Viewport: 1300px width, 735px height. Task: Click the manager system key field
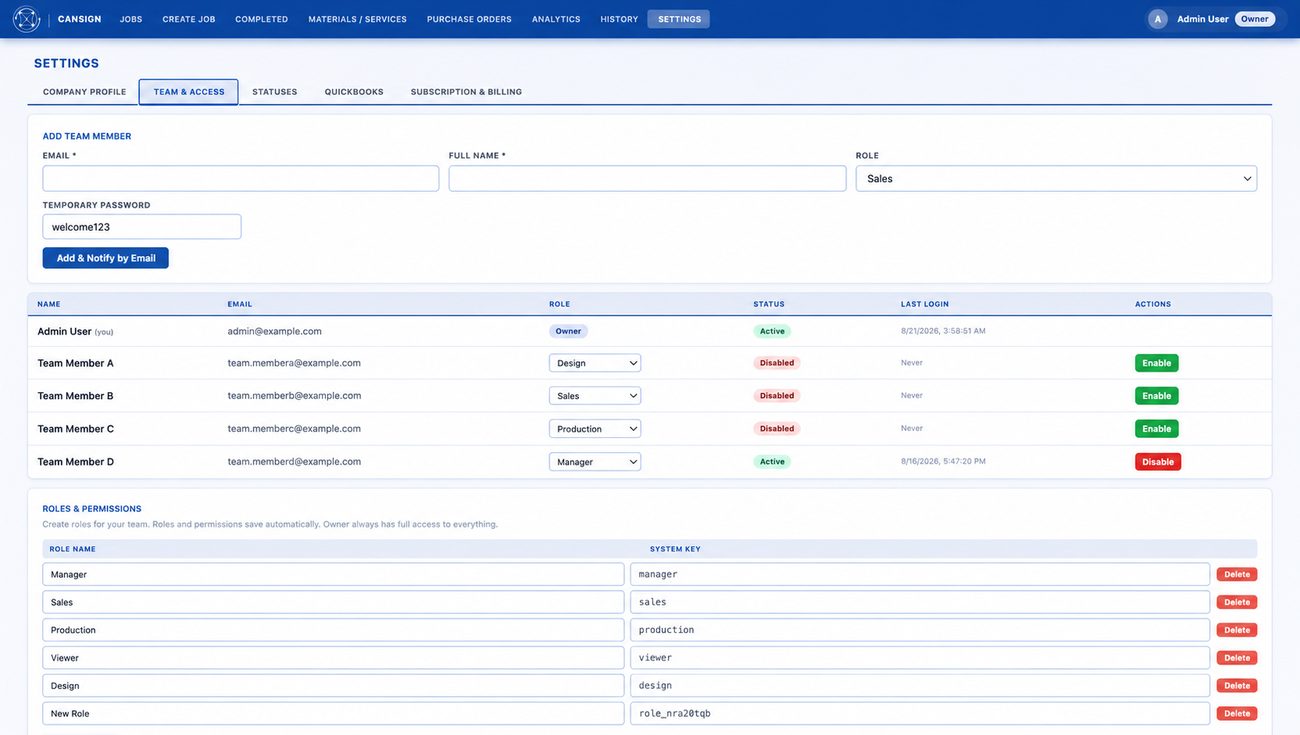point(920,574)
